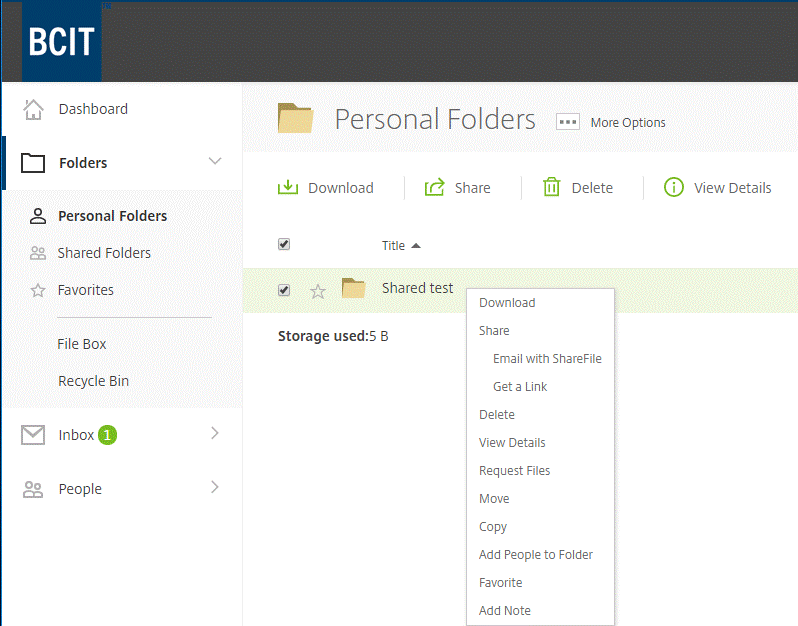This screenshot has width=798, height=626.
Task: Open the Recycle Bin link
Action: 94,381
